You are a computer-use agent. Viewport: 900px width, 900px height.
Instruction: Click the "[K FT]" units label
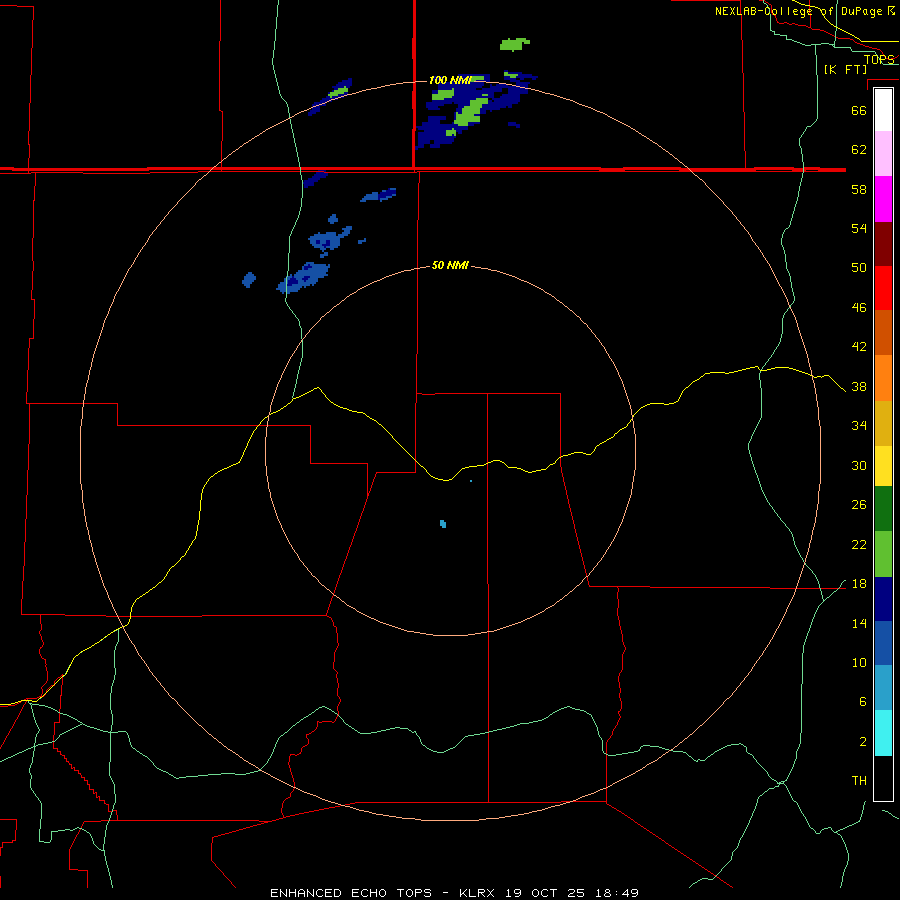click(x=845, y=69)
